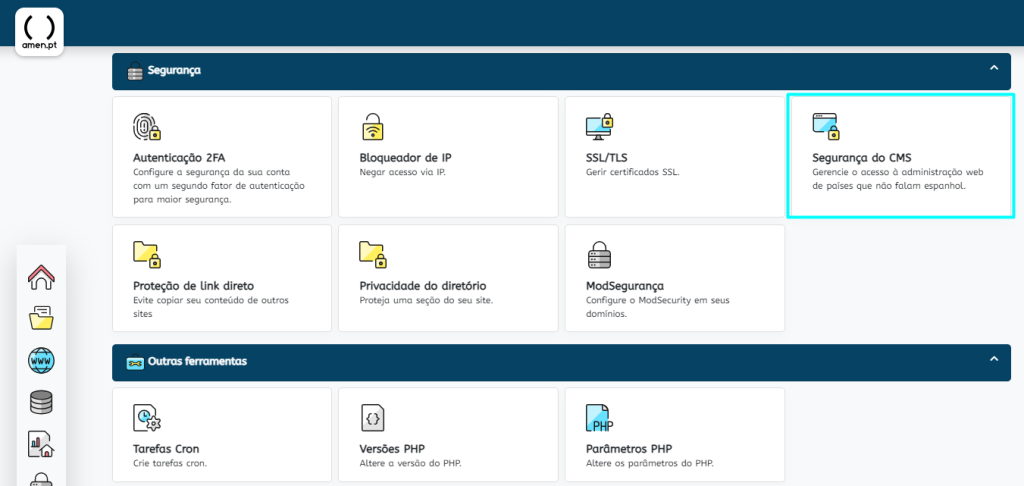Open Parâmetros PHP title link
The width and height of the screenshot is (1024, 486).
click(629, 449)
